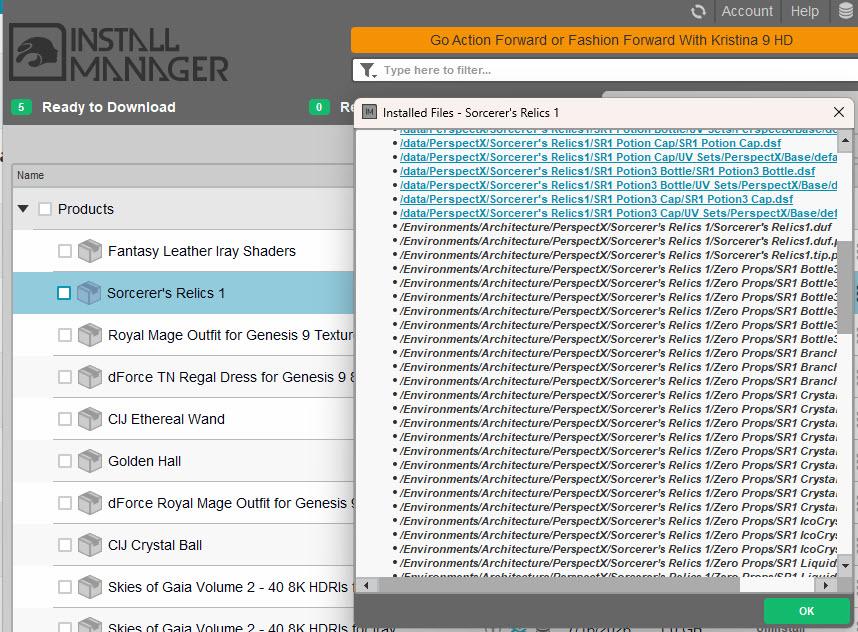Confirm the dialog with OK
Viewport: 858px width, 632px height.
(x=807, y=611)
